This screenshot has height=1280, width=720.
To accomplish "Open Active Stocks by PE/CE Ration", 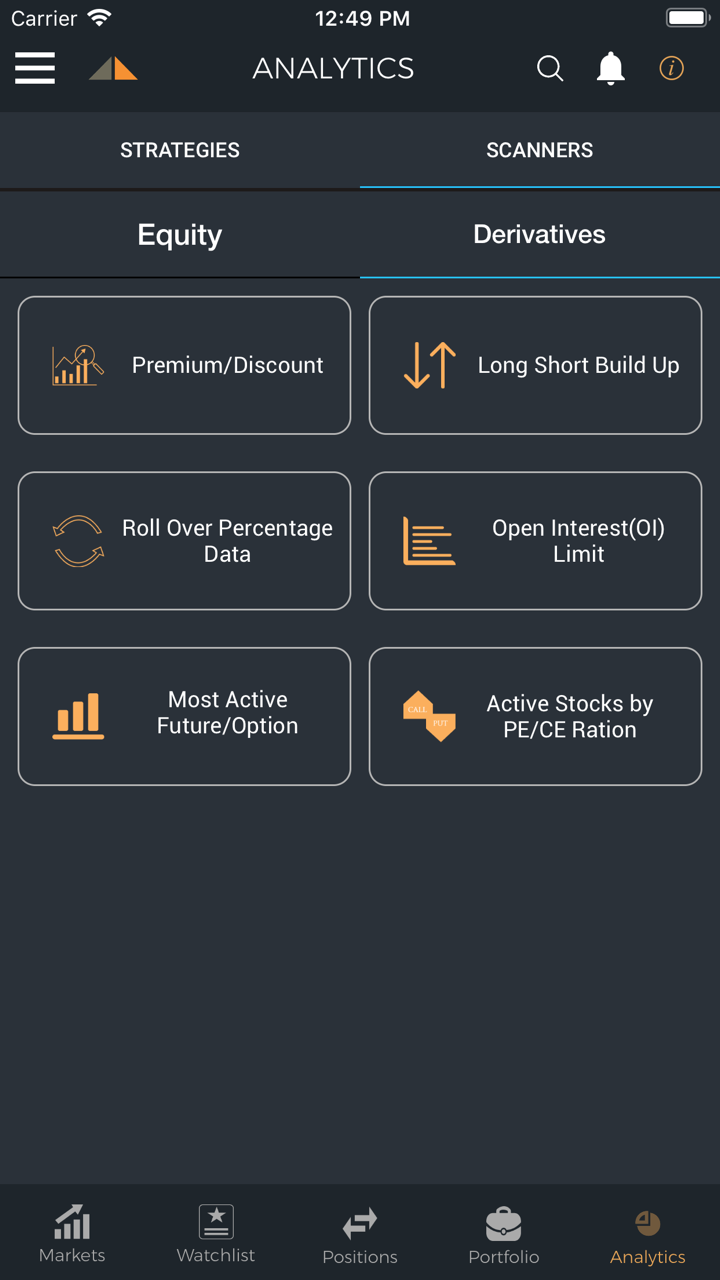I will point(535,716).
